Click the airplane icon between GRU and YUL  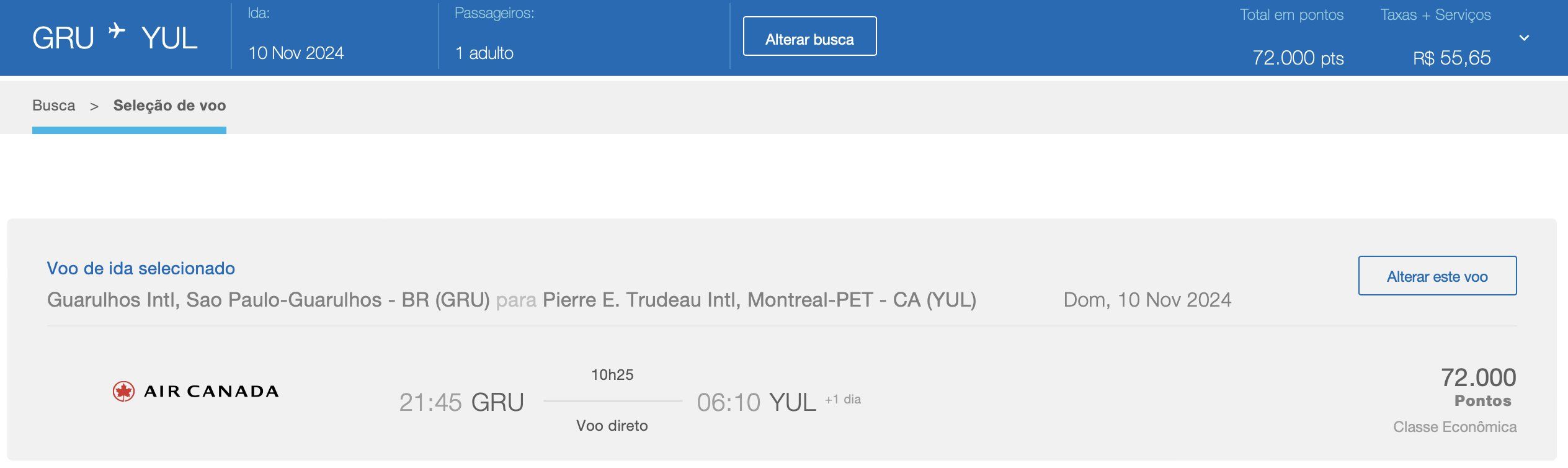(x=117, y=30)
